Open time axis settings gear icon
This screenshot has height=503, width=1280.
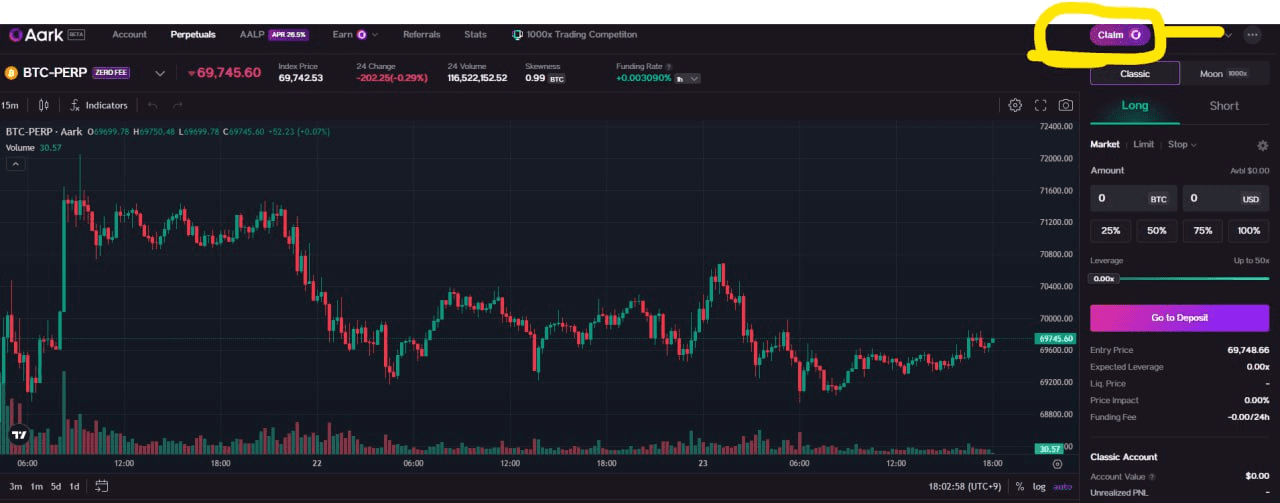coord(1056,465)
